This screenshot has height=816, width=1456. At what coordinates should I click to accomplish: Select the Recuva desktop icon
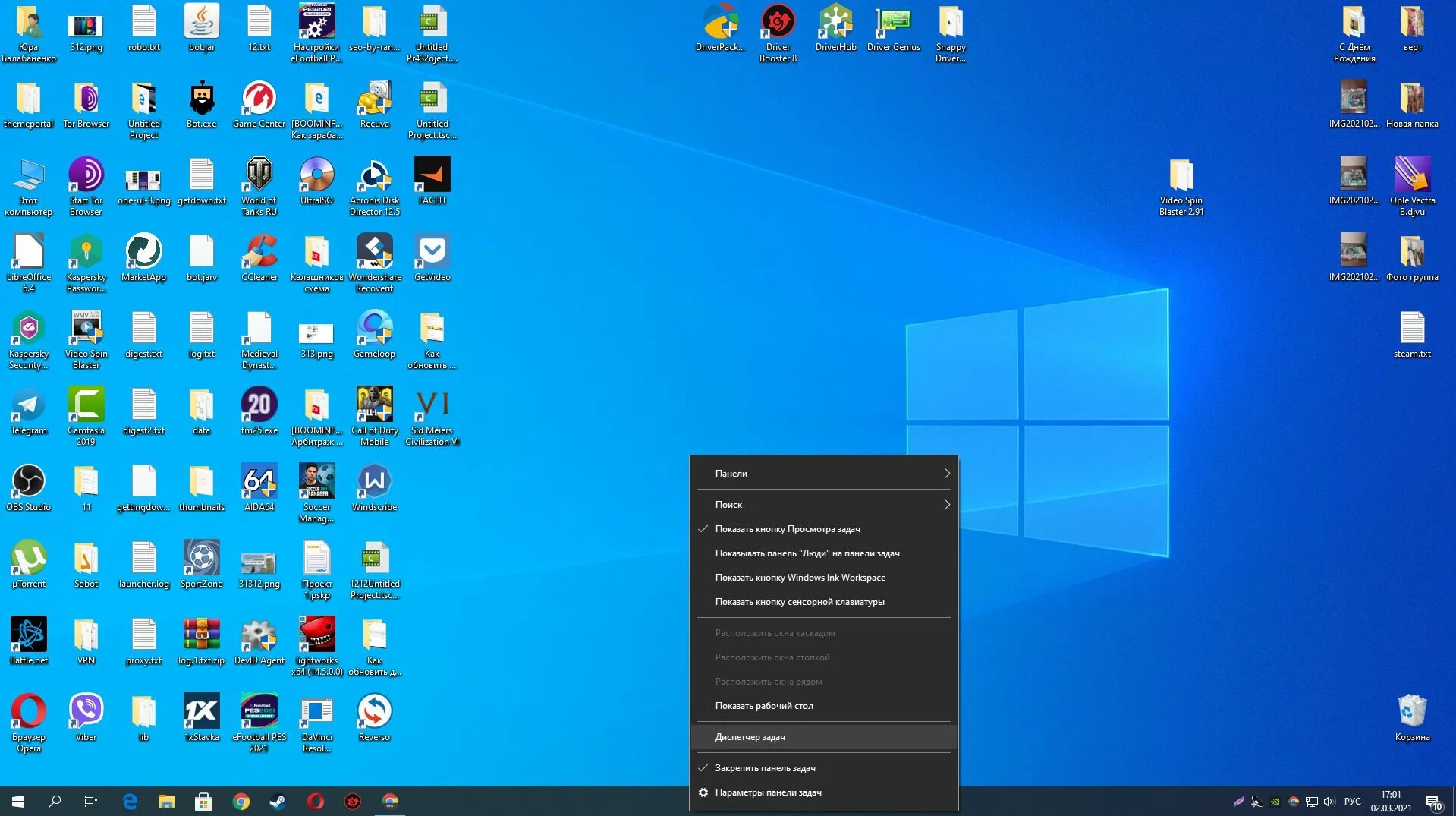[x=374, y=106]
